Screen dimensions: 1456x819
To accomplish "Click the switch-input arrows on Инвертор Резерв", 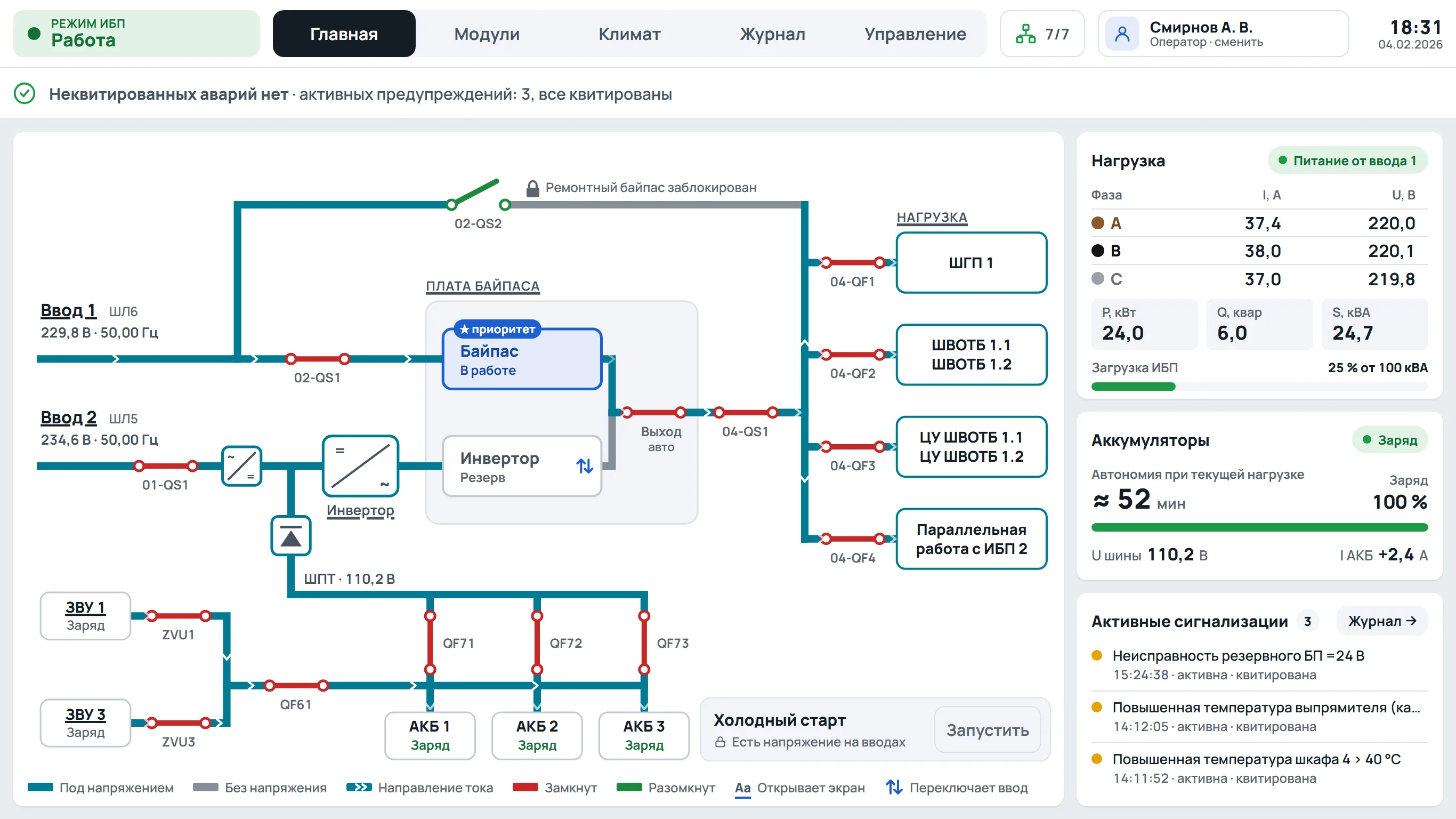I will point(585,466).
